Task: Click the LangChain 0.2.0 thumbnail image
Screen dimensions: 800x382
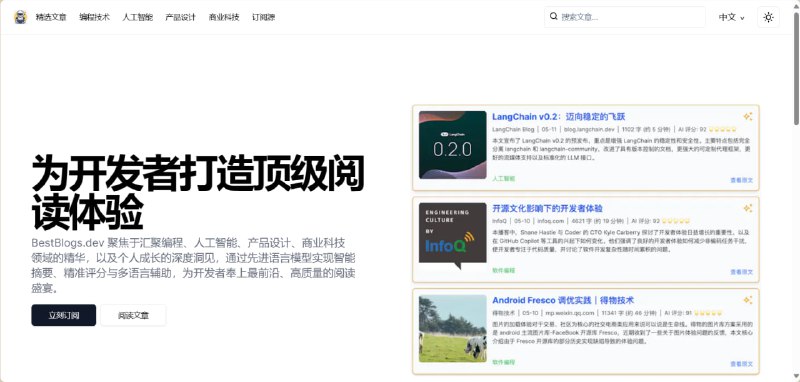Action: click(x=453, y=145)
